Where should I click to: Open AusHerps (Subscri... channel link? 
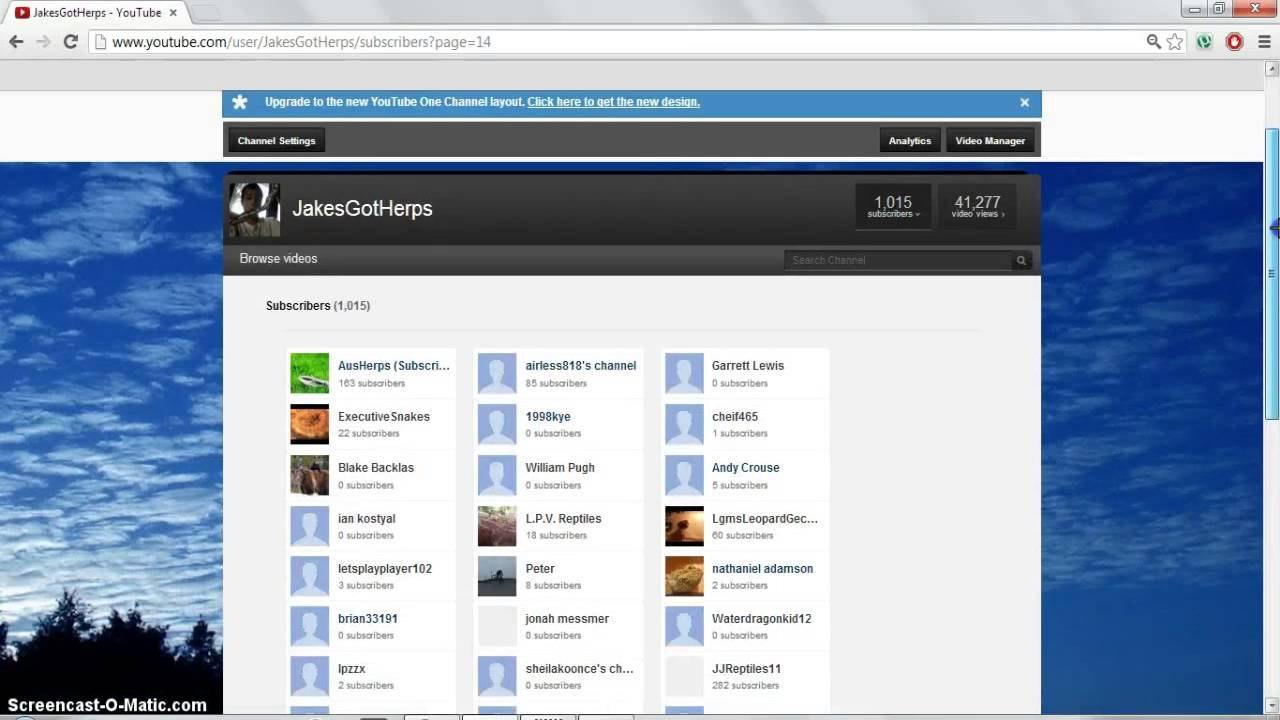pyautogui.click(x=394, y=366)
